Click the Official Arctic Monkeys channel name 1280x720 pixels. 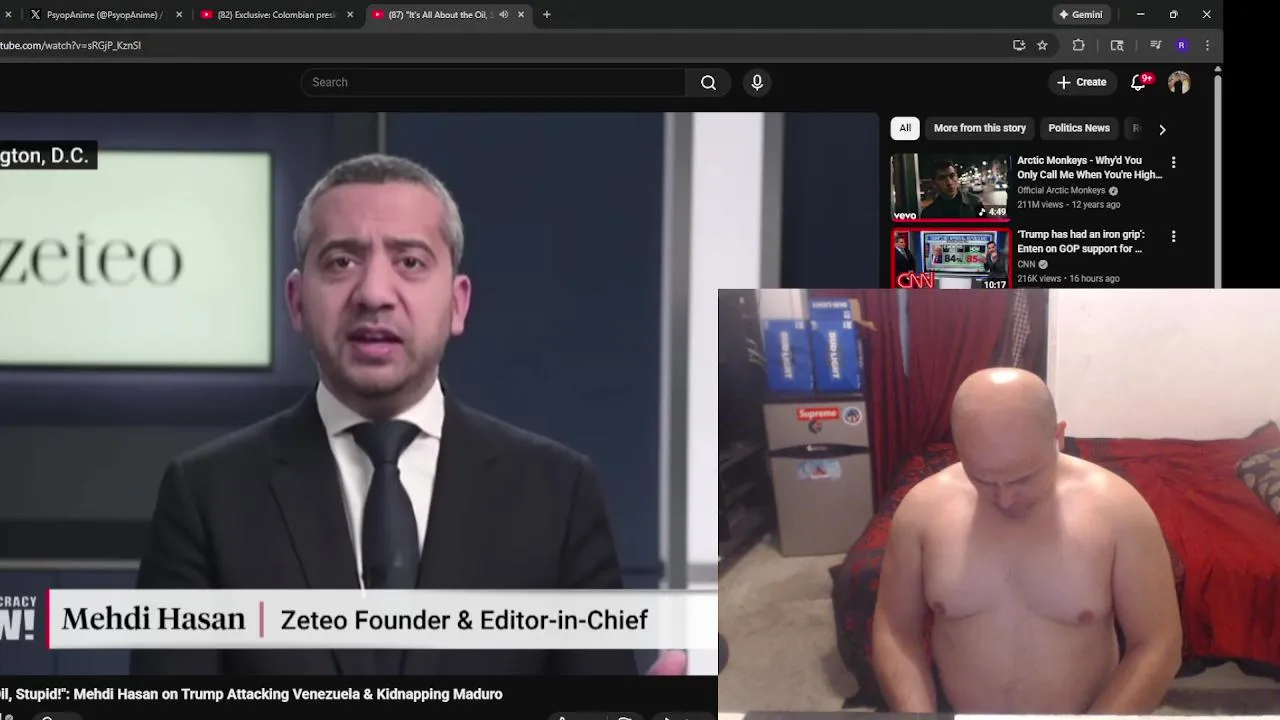[1061, 190]
